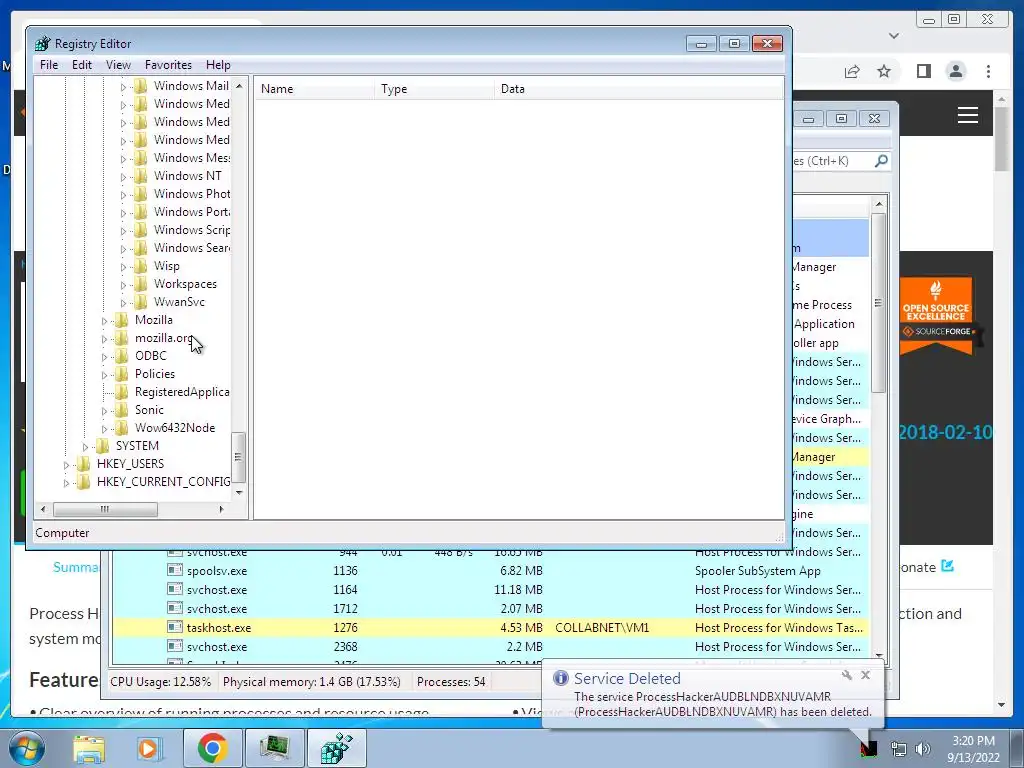The width and height of the screenshot is (1024, 768).
Task: Open Chrome three-dot menu
Action: tap(988, 71)
